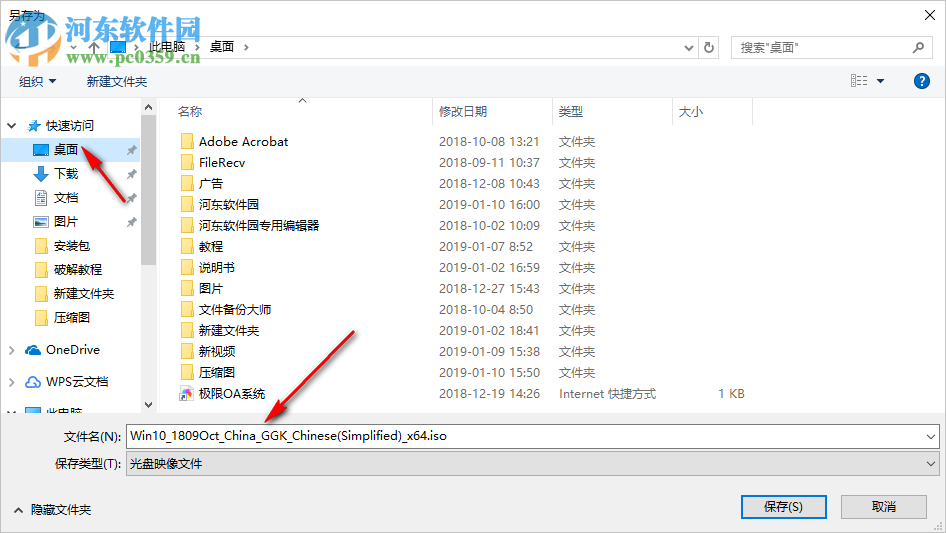Click the file name input field
This screenshot has width=946, height=533.
pos(524,436)
